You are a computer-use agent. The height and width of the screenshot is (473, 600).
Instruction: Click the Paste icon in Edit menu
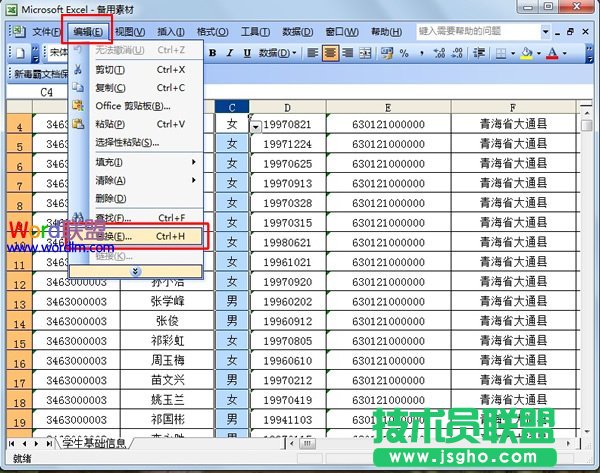79,124
